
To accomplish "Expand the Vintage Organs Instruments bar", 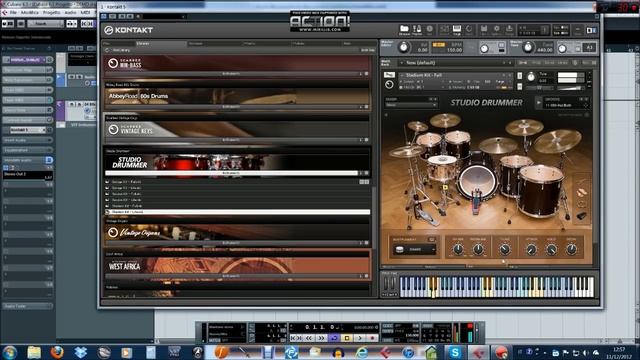I will 231,243.
